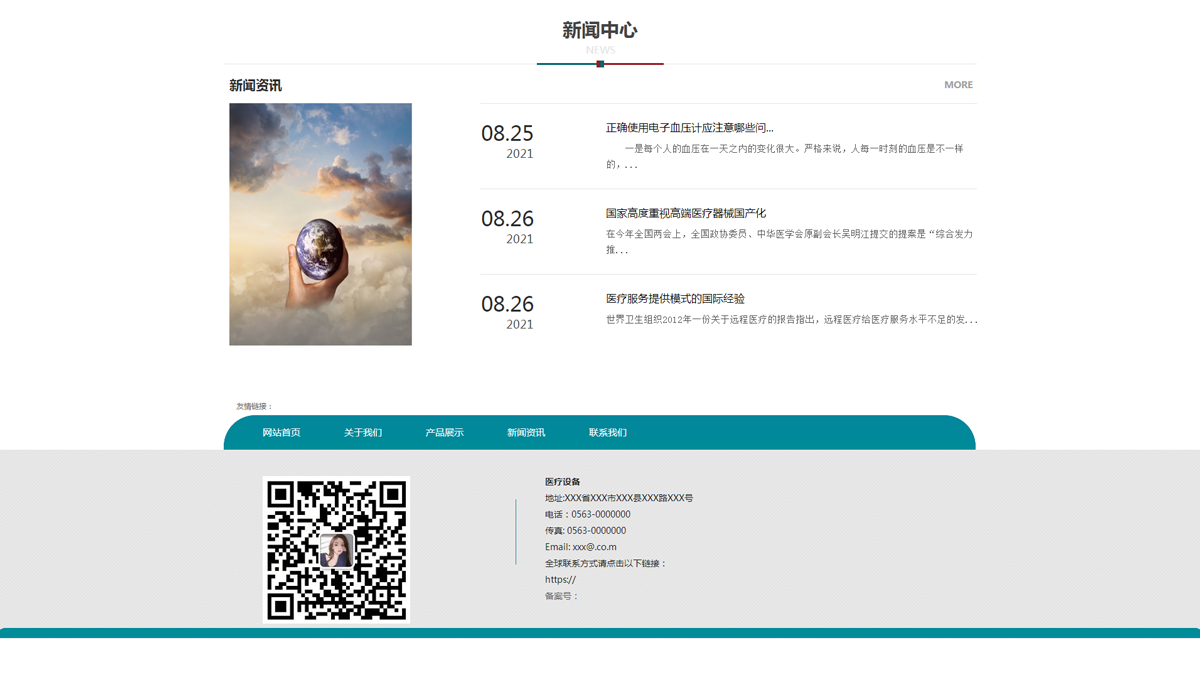The width and height of the screenshot is (1200, 681).
Task: Click the 新闻资讯 heading above the image
Action: pyautogui.click(x=255, y=86)
